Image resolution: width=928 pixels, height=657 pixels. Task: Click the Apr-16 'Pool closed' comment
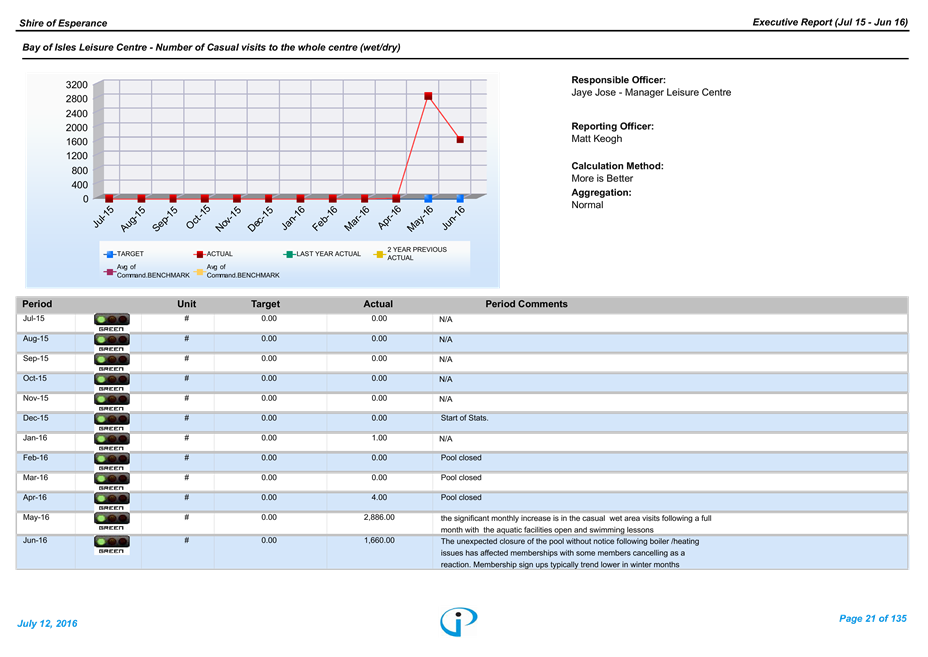(x=461, y=498)
